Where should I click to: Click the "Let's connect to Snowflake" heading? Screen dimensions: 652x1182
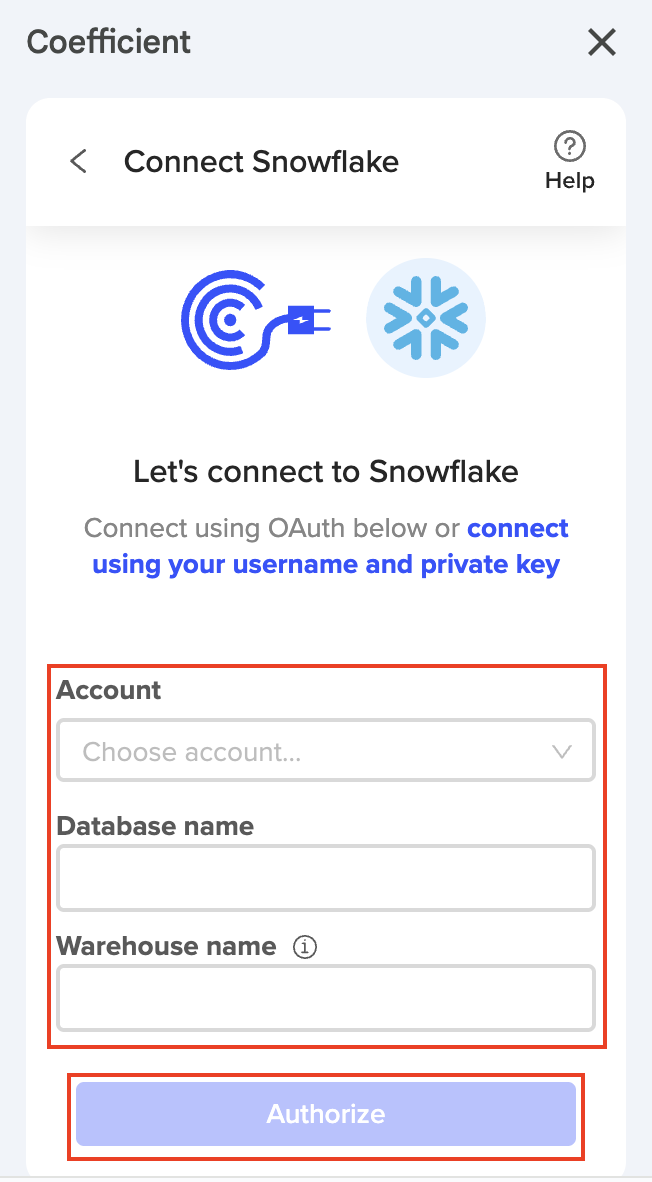[x=326, y=471]
